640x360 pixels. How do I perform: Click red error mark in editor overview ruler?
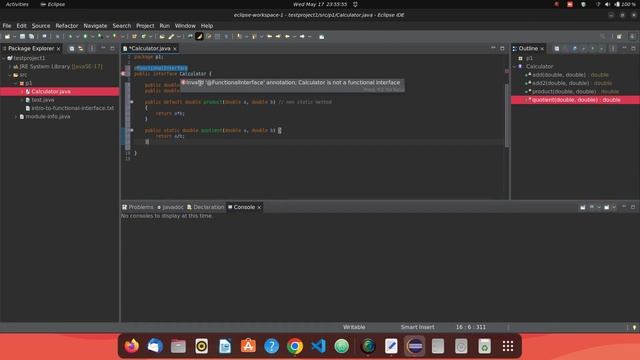click(x=507, y=71)
